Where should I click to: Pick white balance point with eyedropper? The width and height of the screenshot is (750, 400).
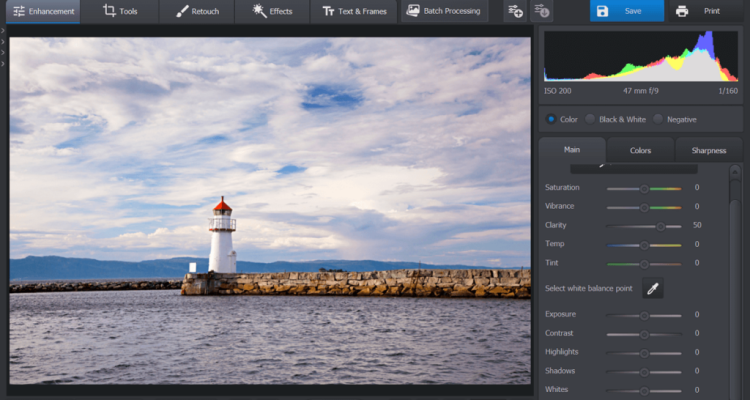[x=653, y=289]
